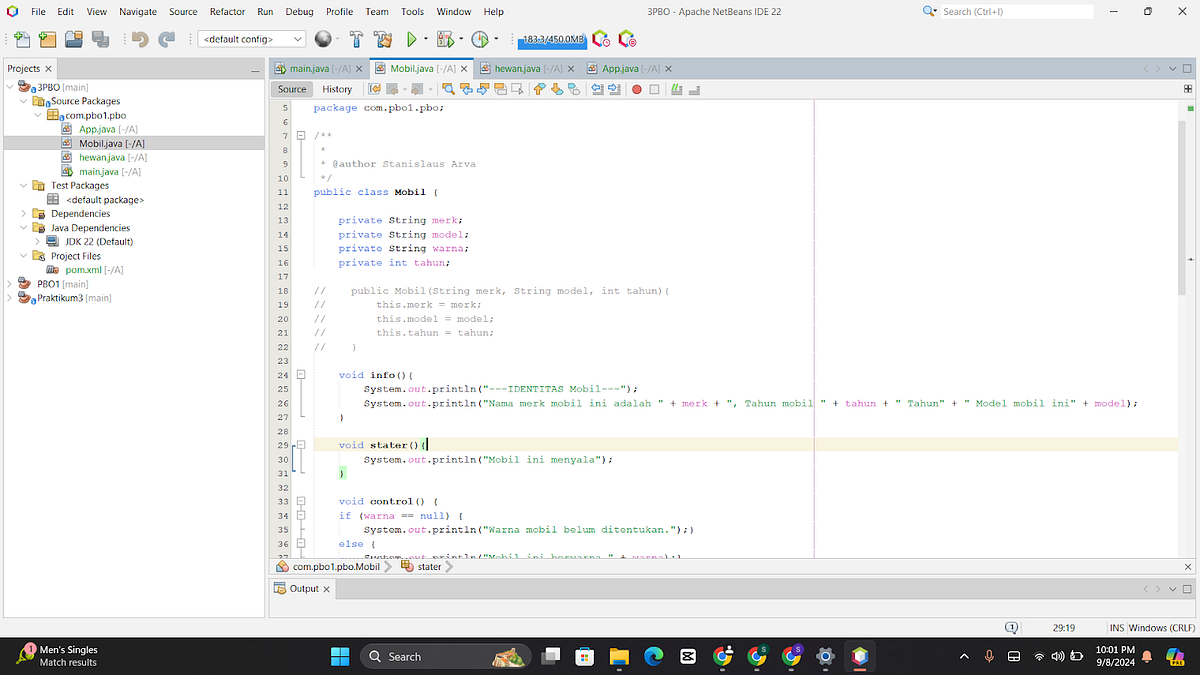Collapse the com.pbo1.pbo package node

pos(35,114)
